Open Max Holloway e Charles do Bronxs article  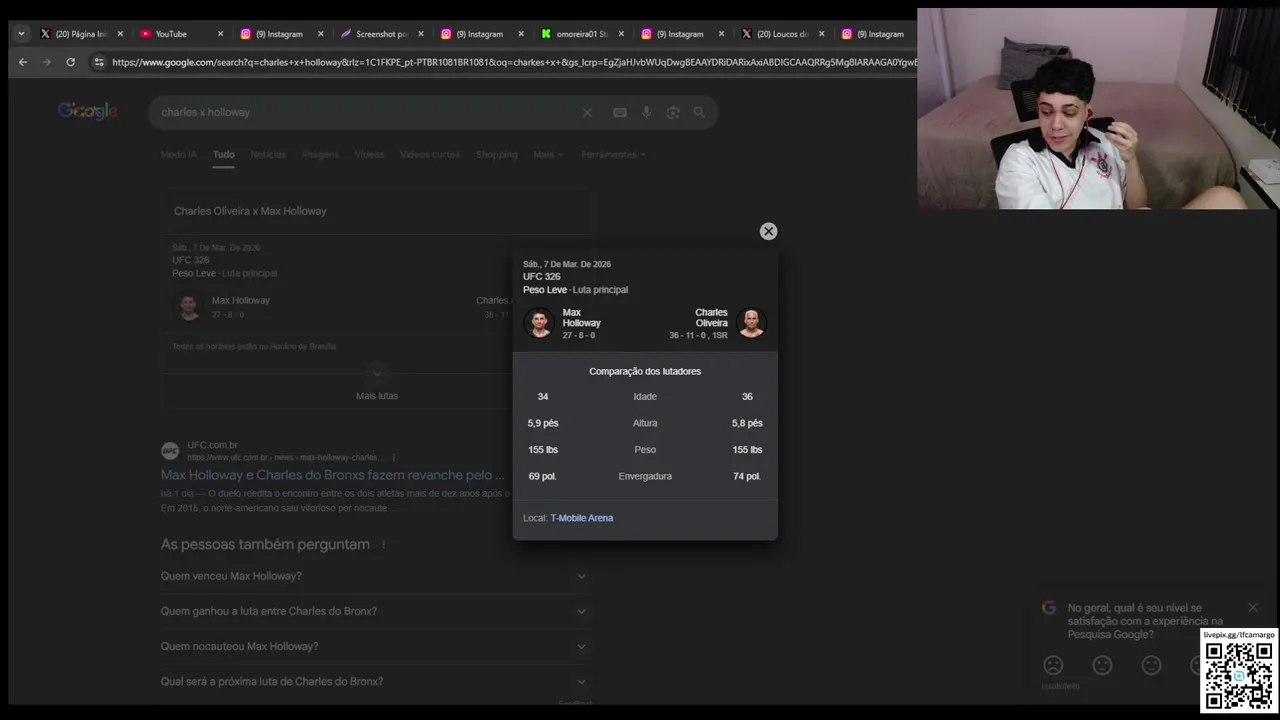(333, 475)
